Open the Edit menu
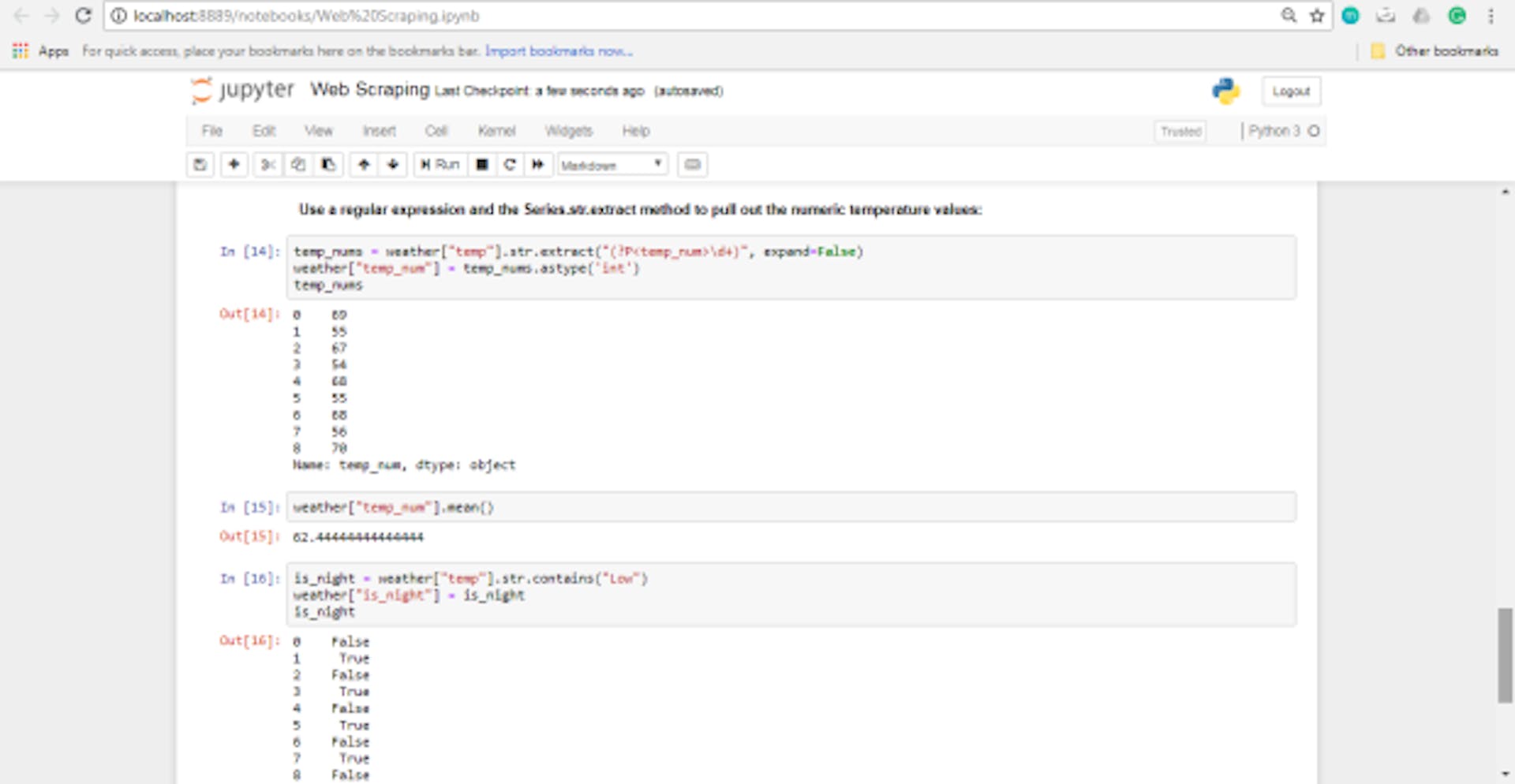This screenshot has height=784, width=1515. point(264,131)
